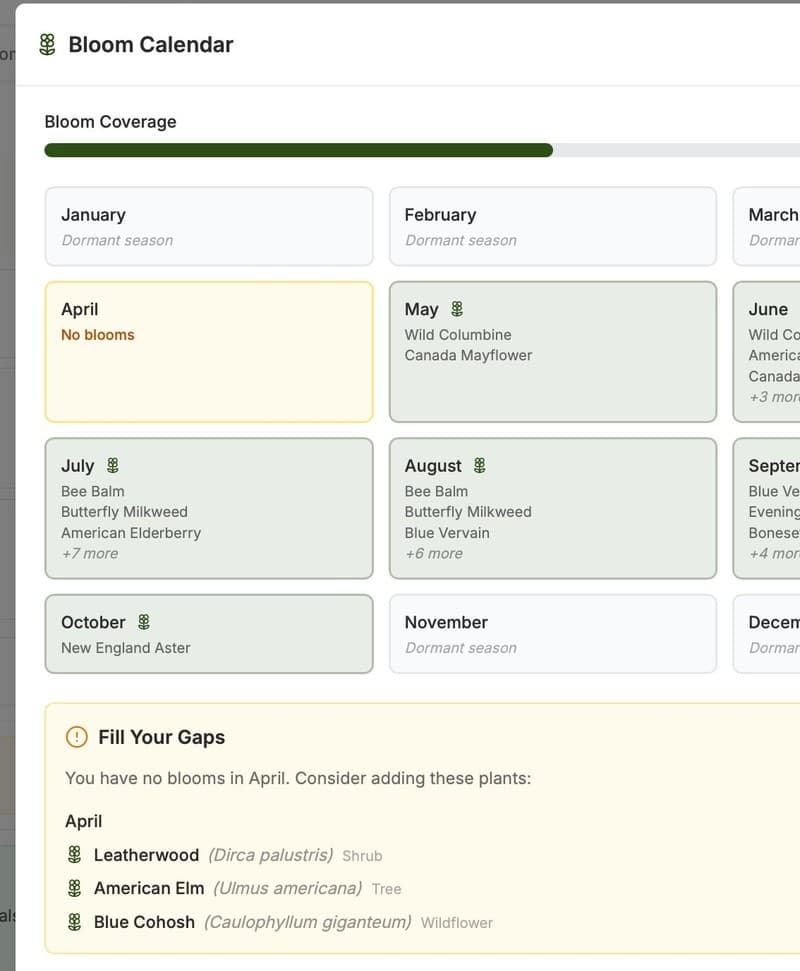Click the bloom icon next to October
This screenshot has width=800, height=971.
coord(145,621)
